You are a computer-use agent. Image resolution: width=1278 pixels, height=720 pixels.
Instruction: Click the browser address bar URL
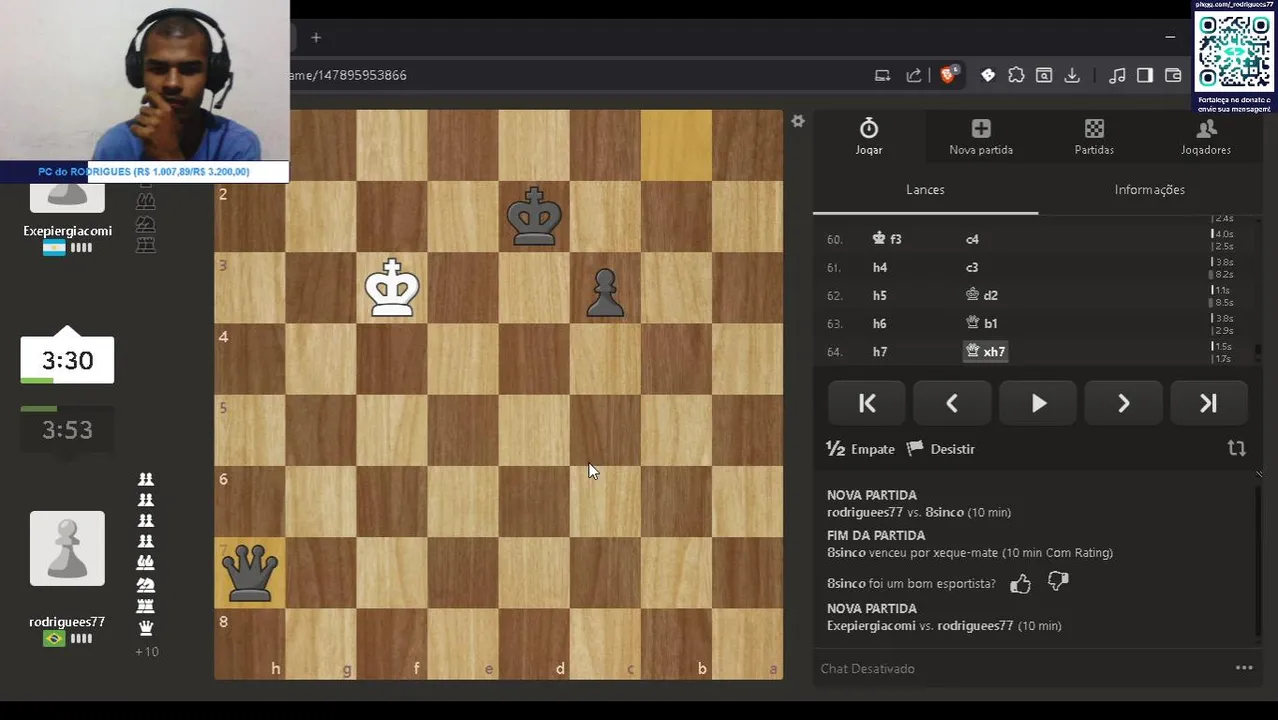347,75
